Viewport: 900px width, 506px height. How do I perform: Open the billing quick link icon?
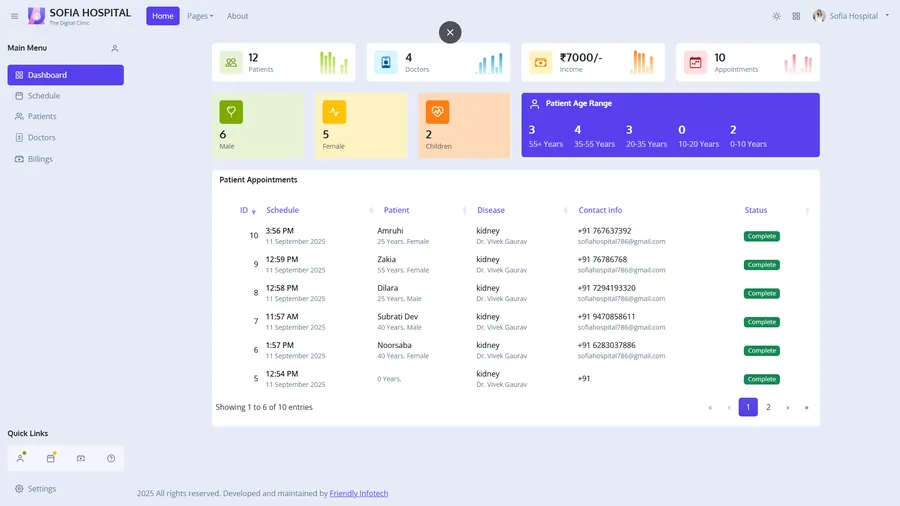[x=81, y=458]
